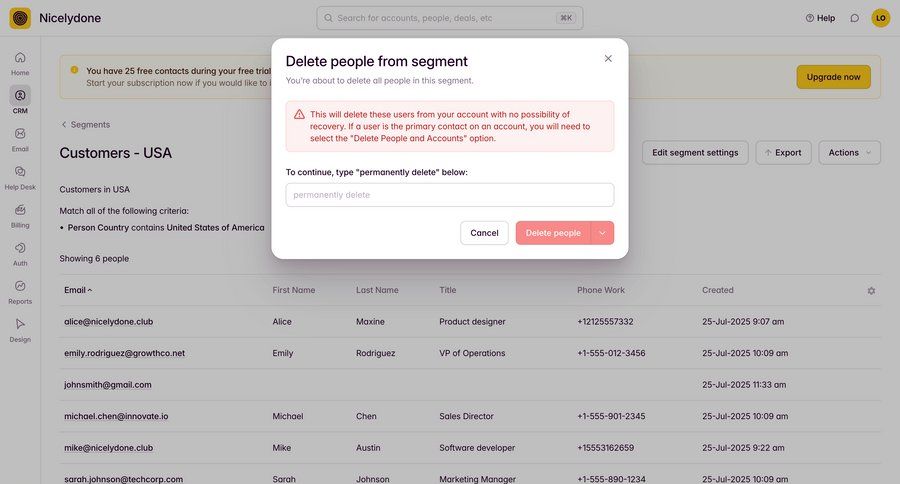Image resolution: width=900 pixels, height=484 pixels.
Task: Go back to Segments link
Action: coord(86,125)
